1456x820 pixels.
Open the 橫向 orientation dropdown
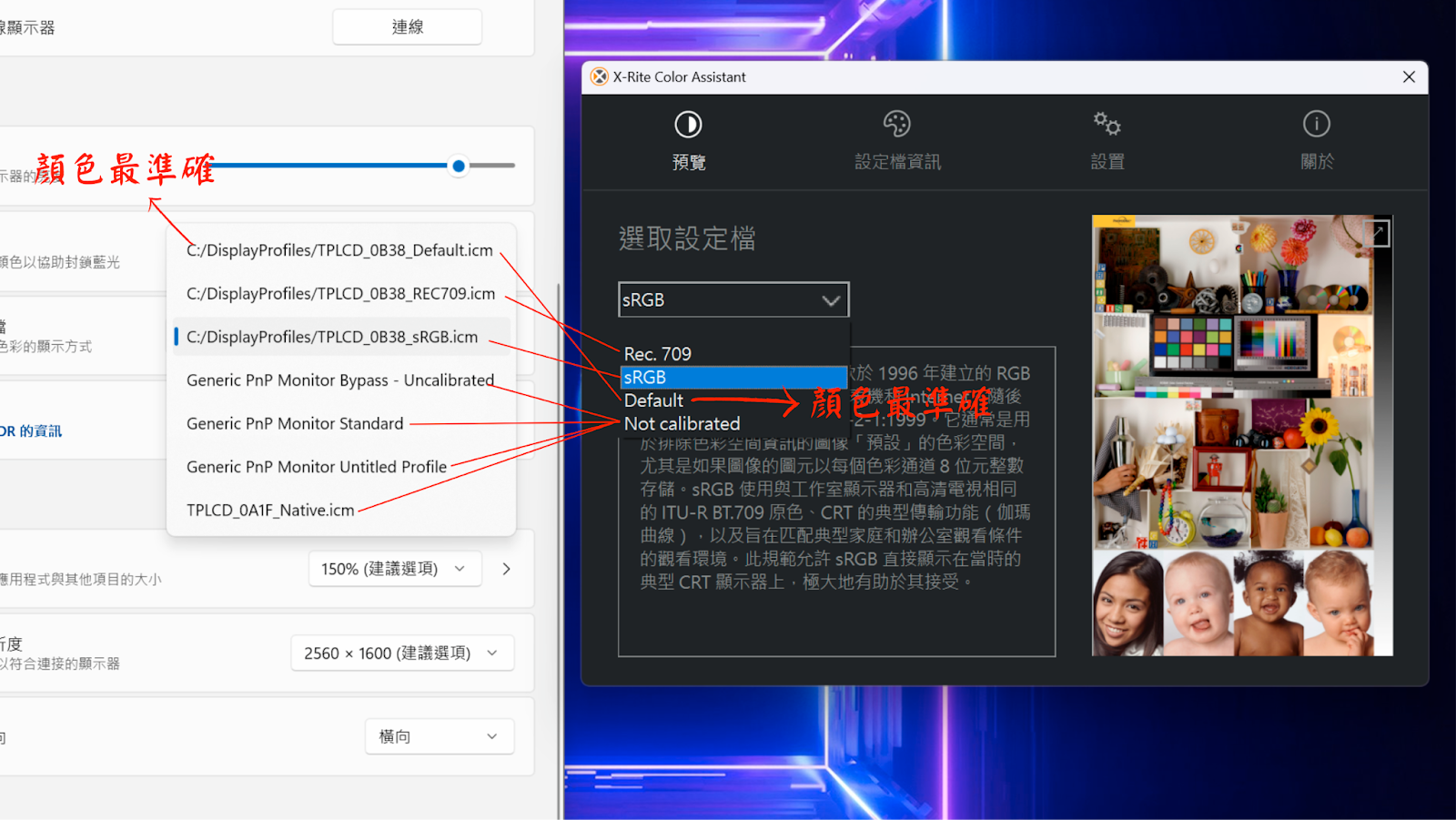(x=440, y=737)
